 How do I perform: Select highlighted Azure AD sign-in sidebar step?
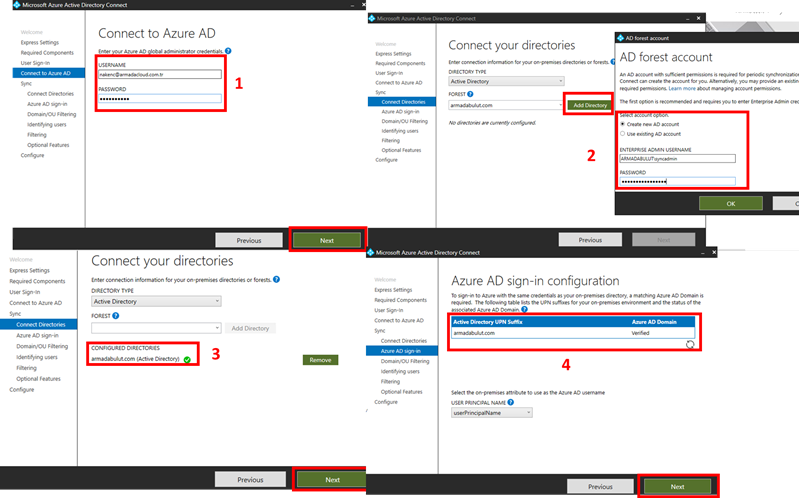[402, 351]
